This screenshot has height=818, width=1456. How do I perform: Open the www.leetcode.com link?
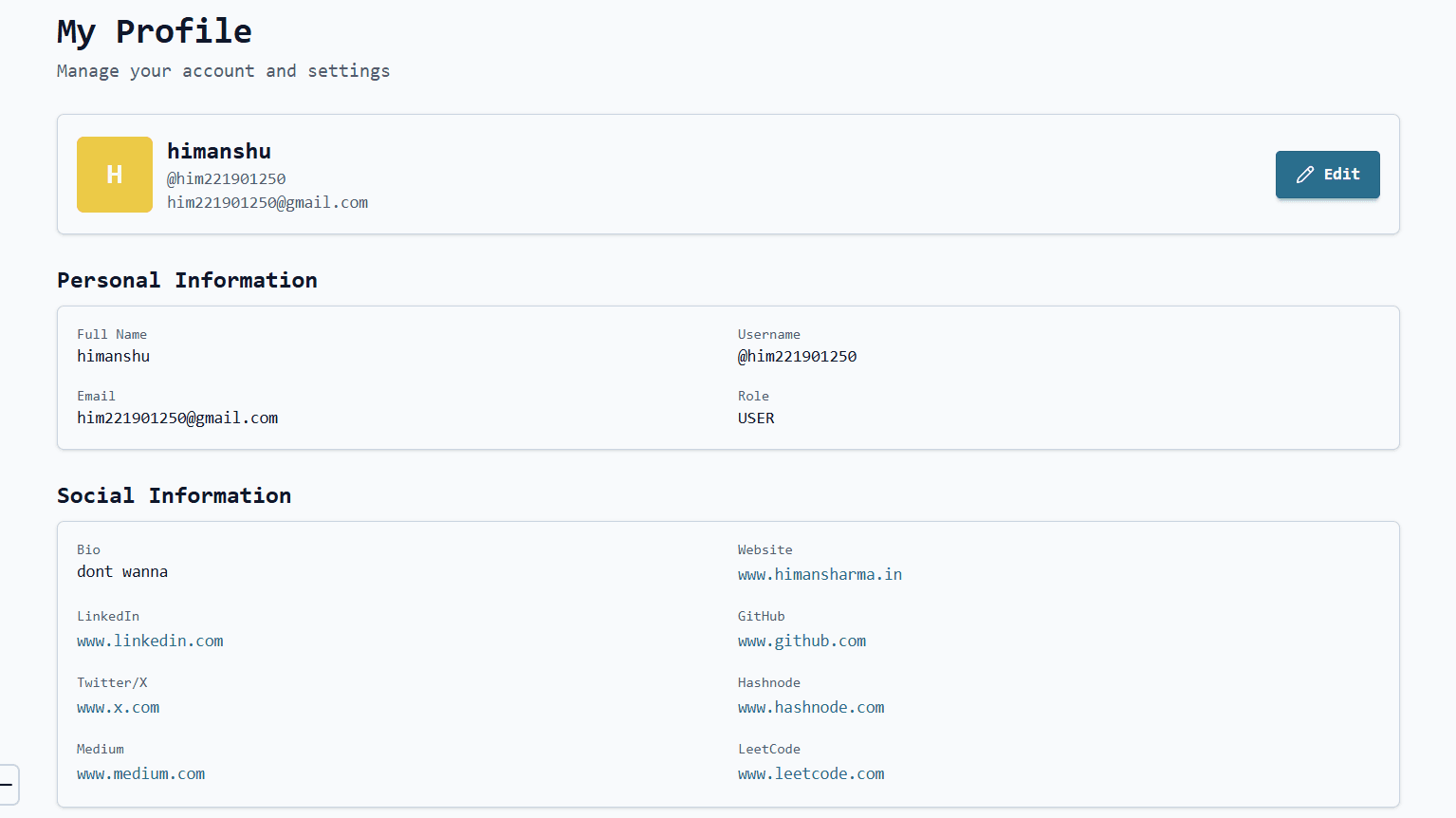pyautogui.click(x=811, y=773)
